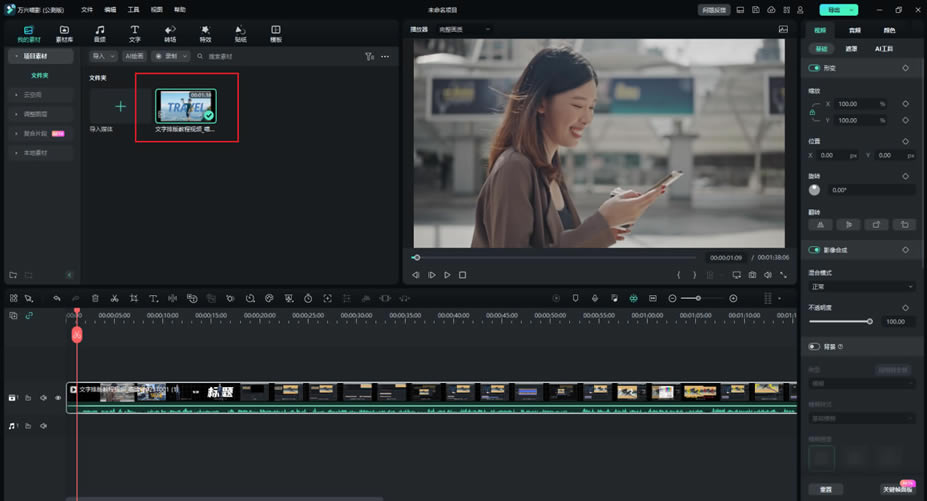The width and height of the screenshot is (927, 501).
Task: Open the 文件 (File) menu
Action: (x=87, y=9)
